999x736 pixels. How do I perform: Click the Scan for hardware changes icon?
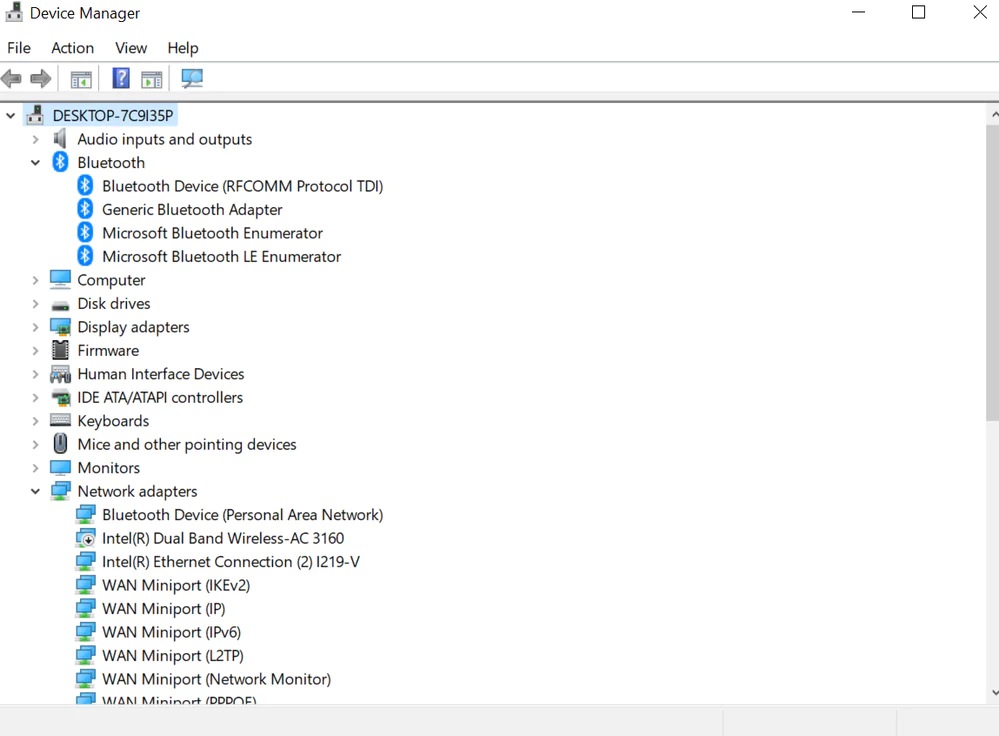coord(192,78)
